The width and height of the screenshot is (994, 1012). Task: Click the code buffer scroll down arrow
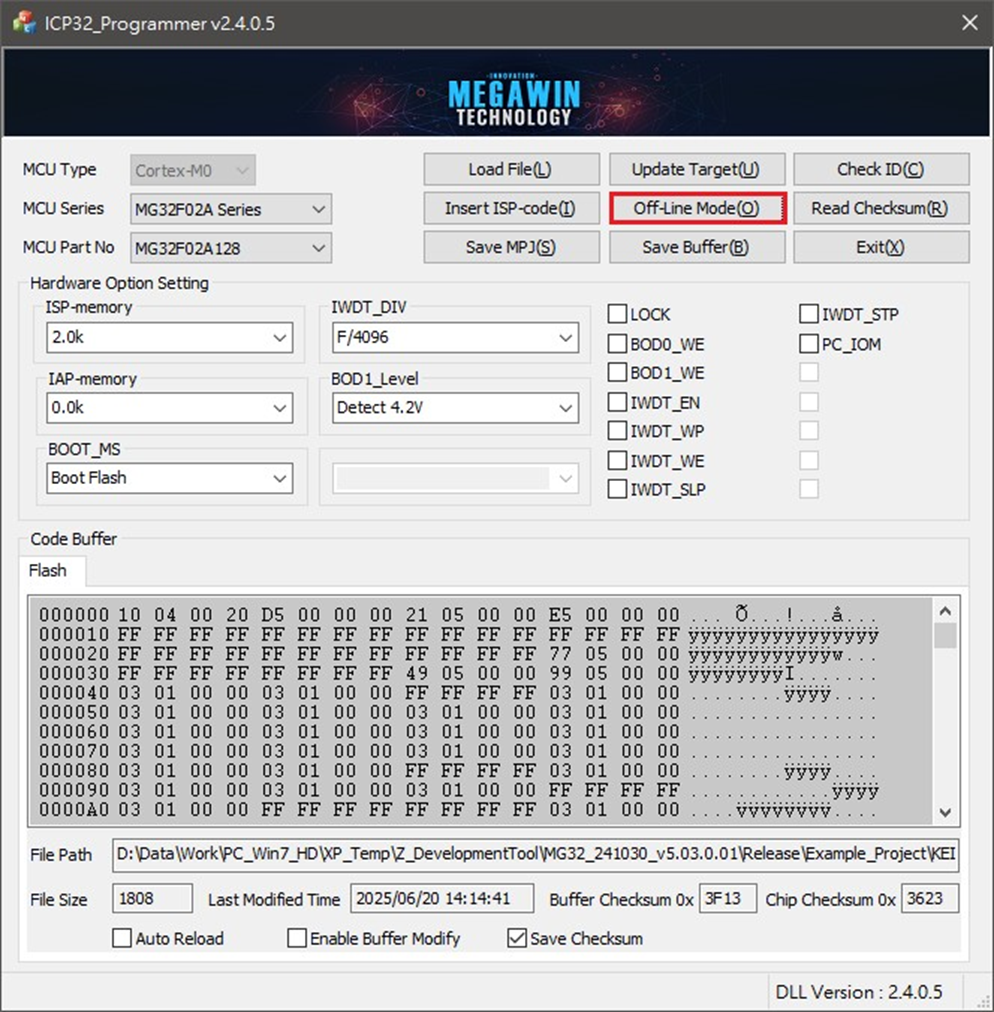pos(946,813)
